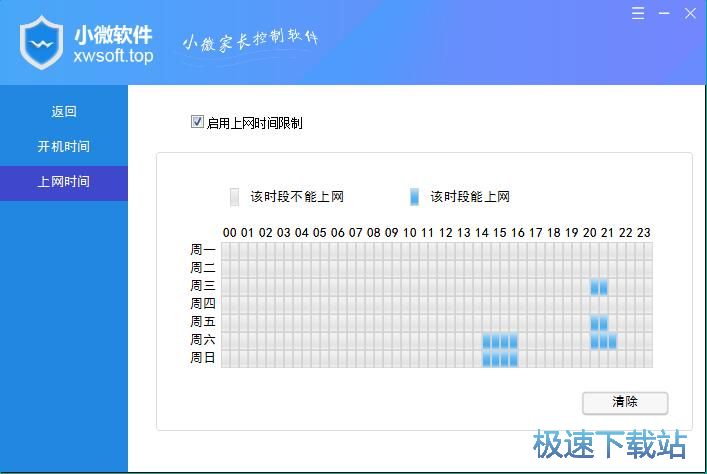Screen dimensions: 707x474
Task: Toggle 周六 21:00 first half-hour blue cell
Action: tap(612, 341)
